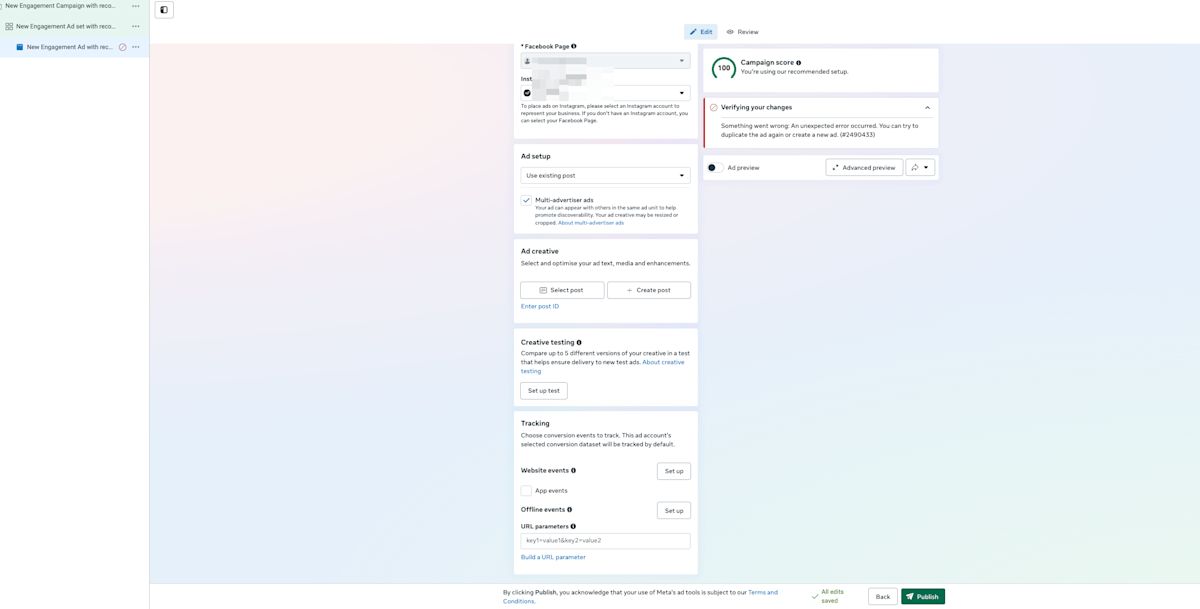
Task: Open more options for the Engagement Ad set
Action: 136,26
